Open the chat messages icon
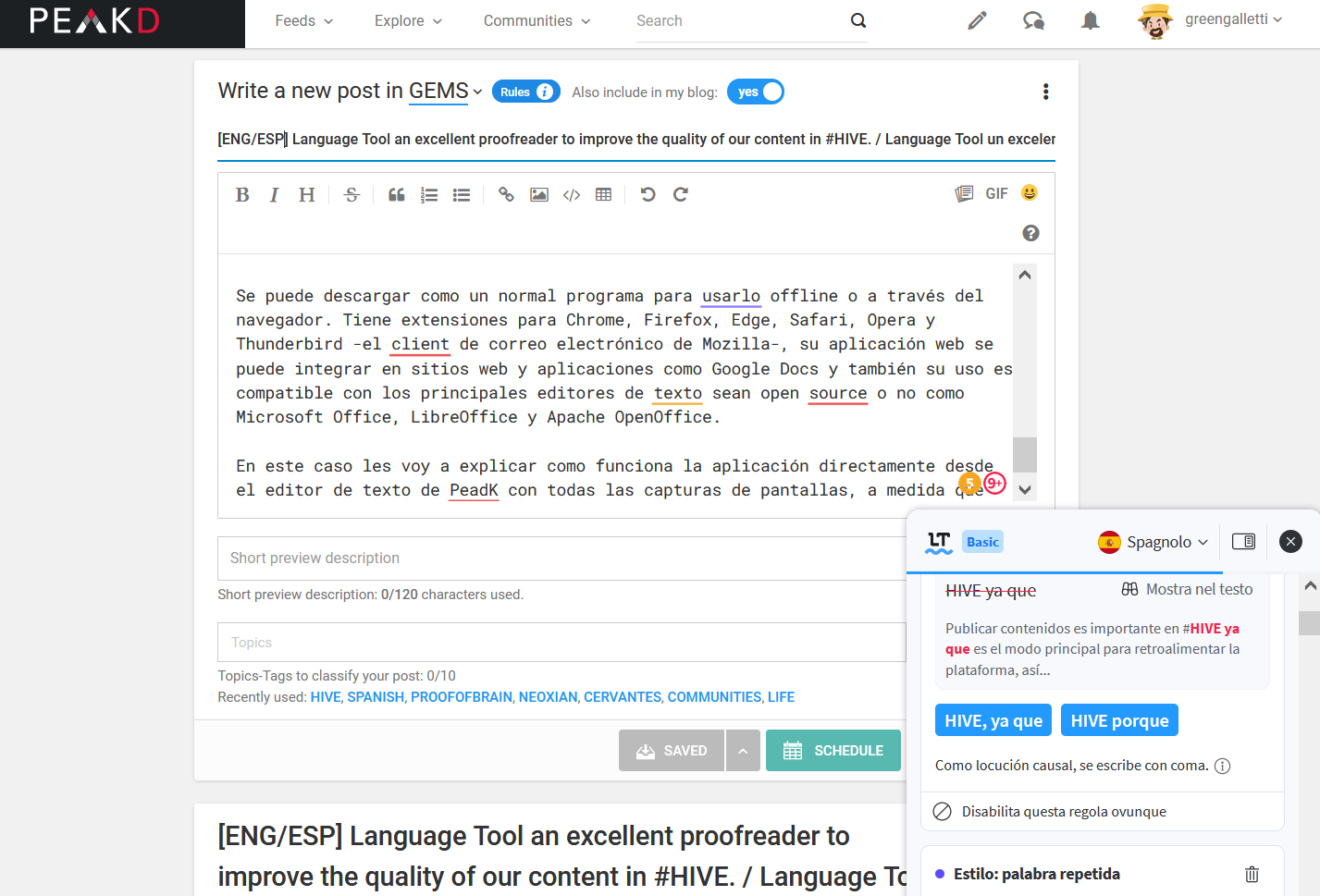 (x=1033, y=20)
